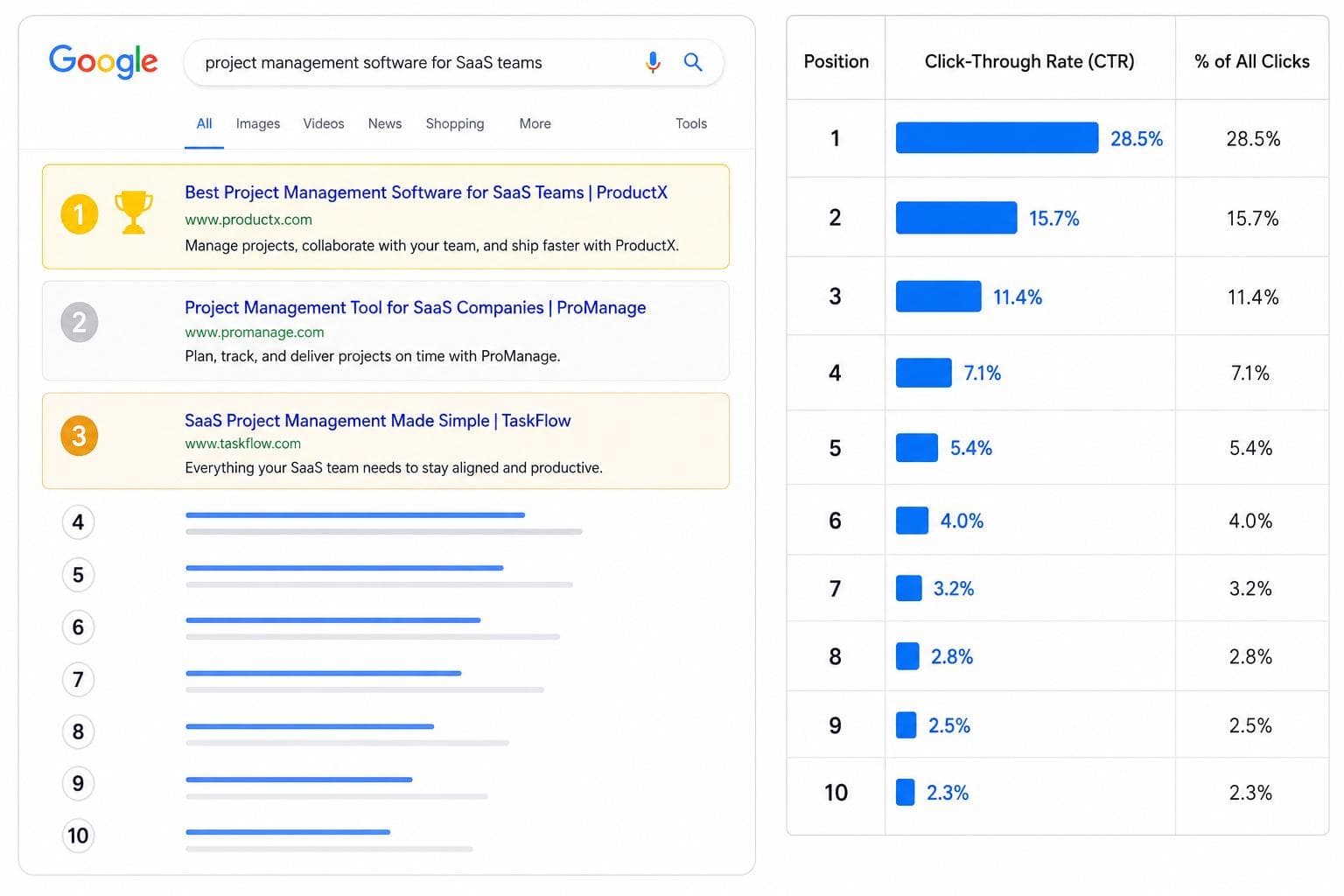
Task: Click the magnifying glass search icon
Action: (x=693, y=62)
